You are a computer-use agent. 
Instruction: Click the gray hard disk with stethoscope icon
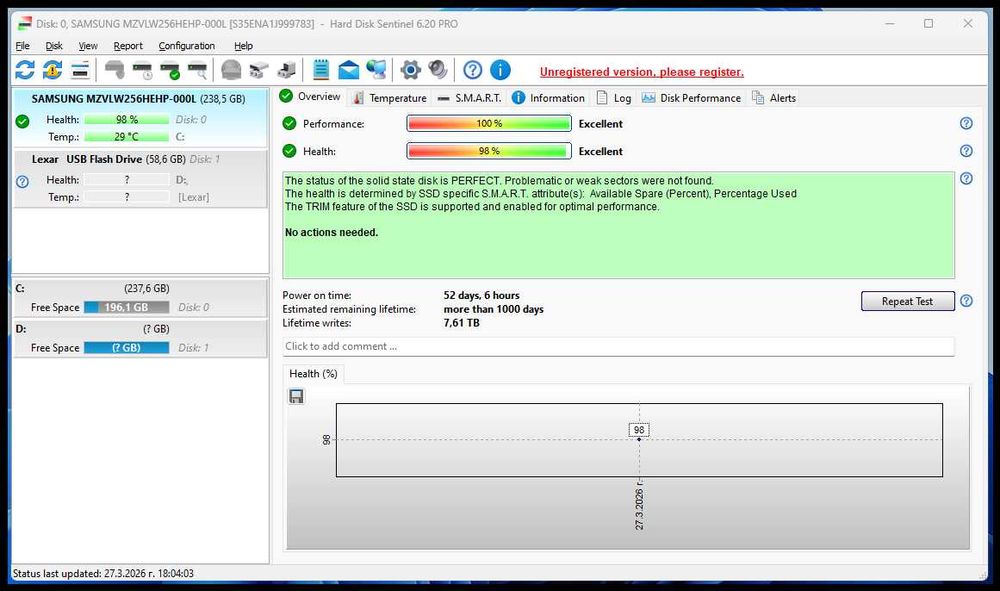click(x=115, y=70)
